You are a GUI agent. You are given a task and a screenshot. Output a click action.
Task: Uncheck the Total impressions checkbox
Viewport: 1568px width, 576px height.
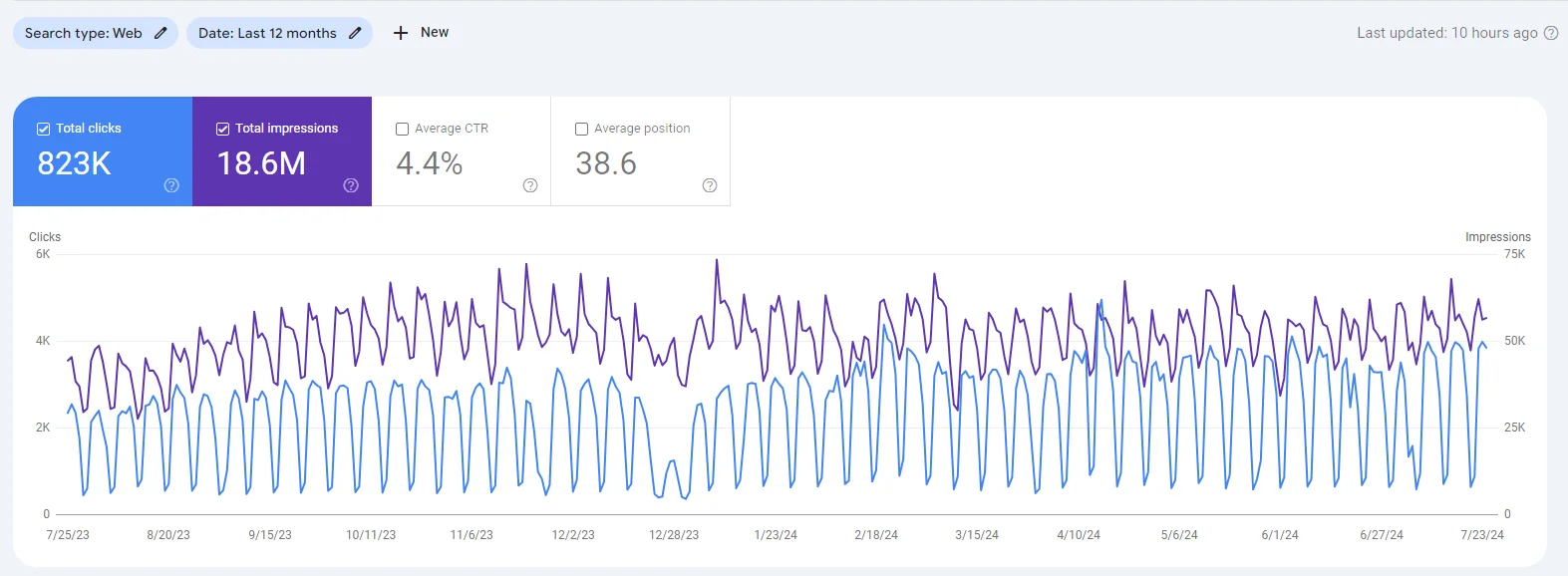click(222, 129)
